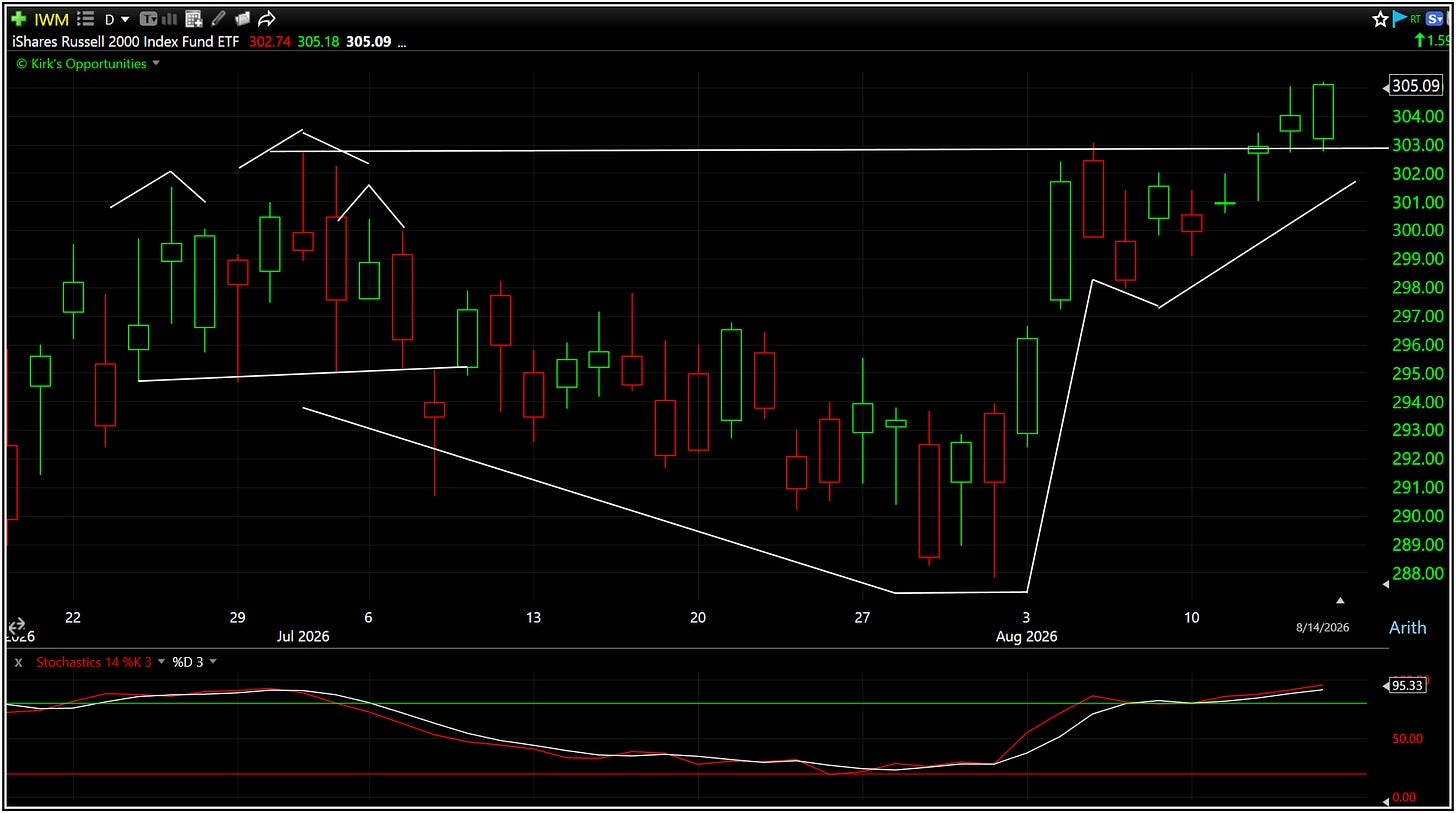The image size is (1456, 813).
Task: Click the Aug 2026 label on the time axis
Action: click(1026, 636)
